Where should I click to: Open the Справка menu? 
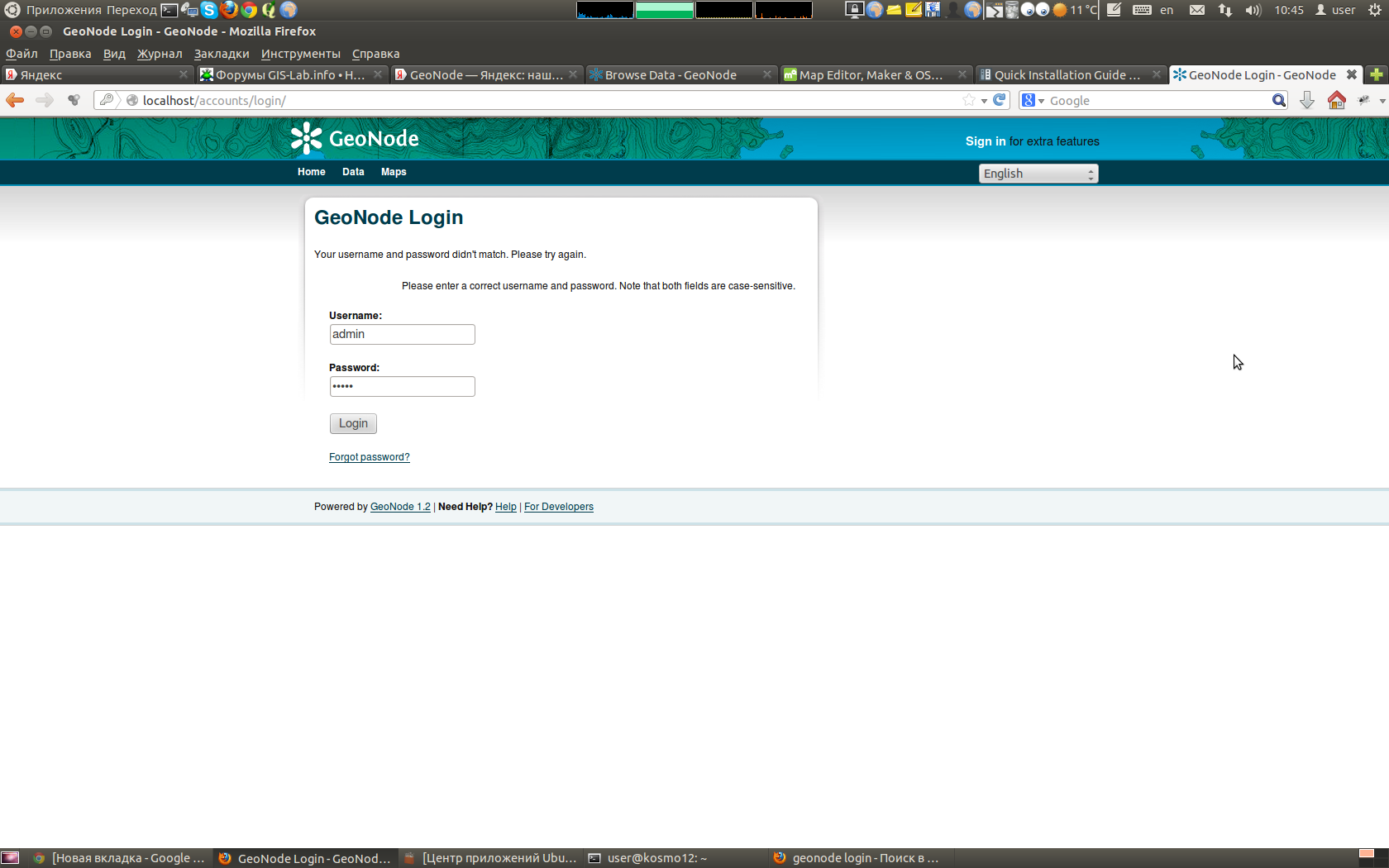[x=375, y=54]
